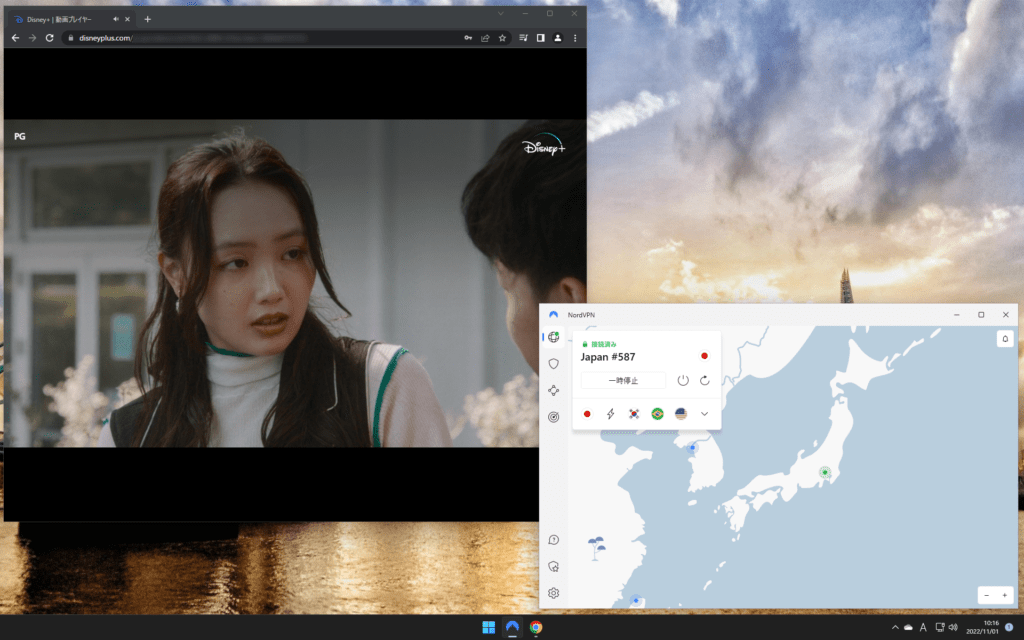Bookmark this page with the star
Screen dimensions: 1024x640
coord(502,38)
